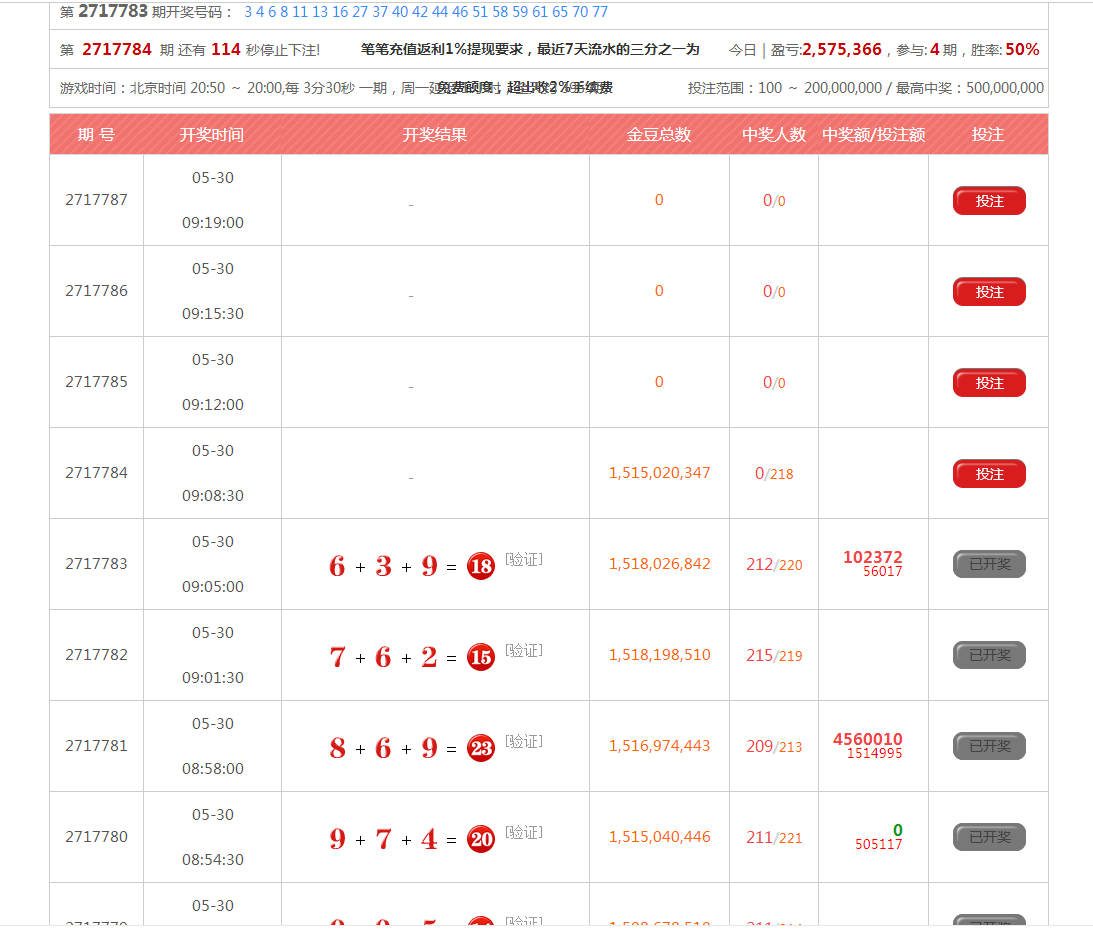The image size is (1093, 943).
Task: Verify the result of period 2717782
Action: 523,651
